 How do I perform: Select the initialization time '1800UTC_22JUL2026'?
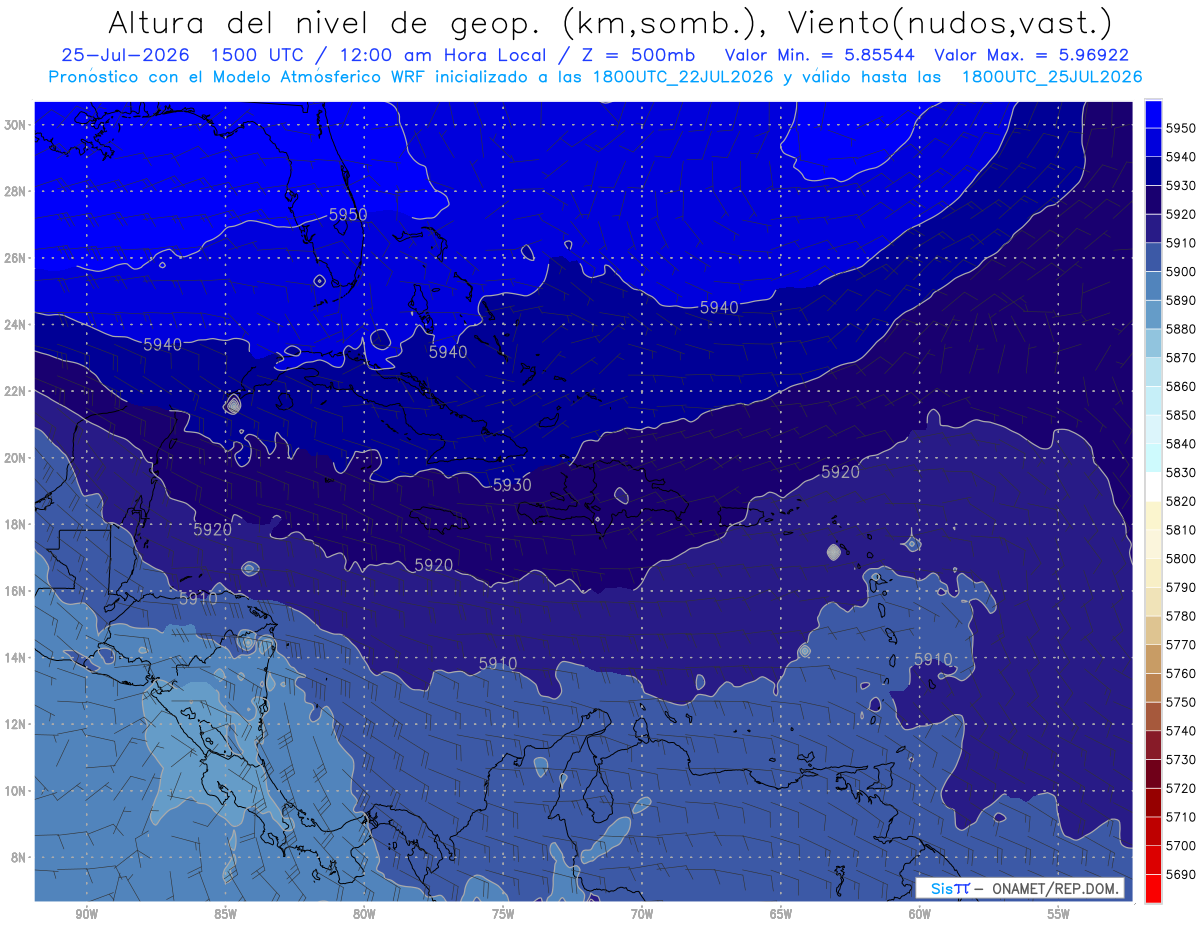coord(683,77)
